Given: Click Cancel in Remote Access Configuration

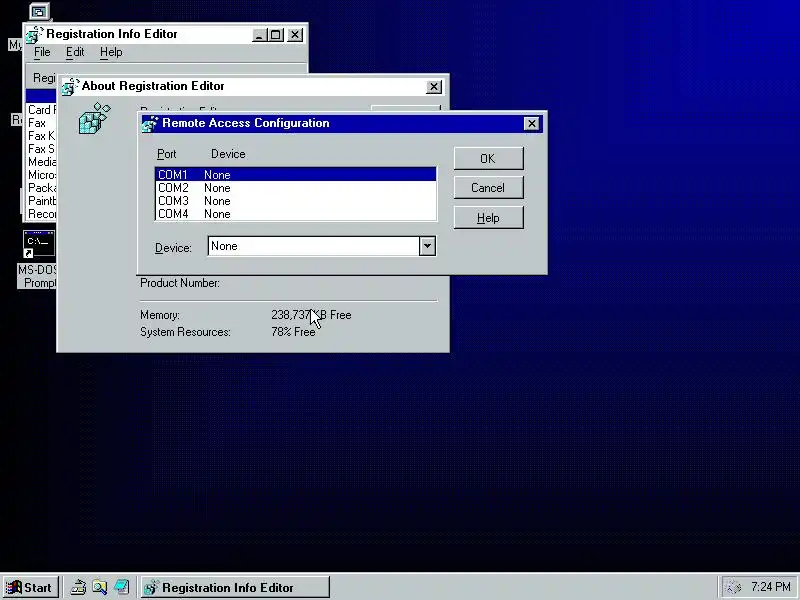Looking at the screenshot, I should [488, 188].
